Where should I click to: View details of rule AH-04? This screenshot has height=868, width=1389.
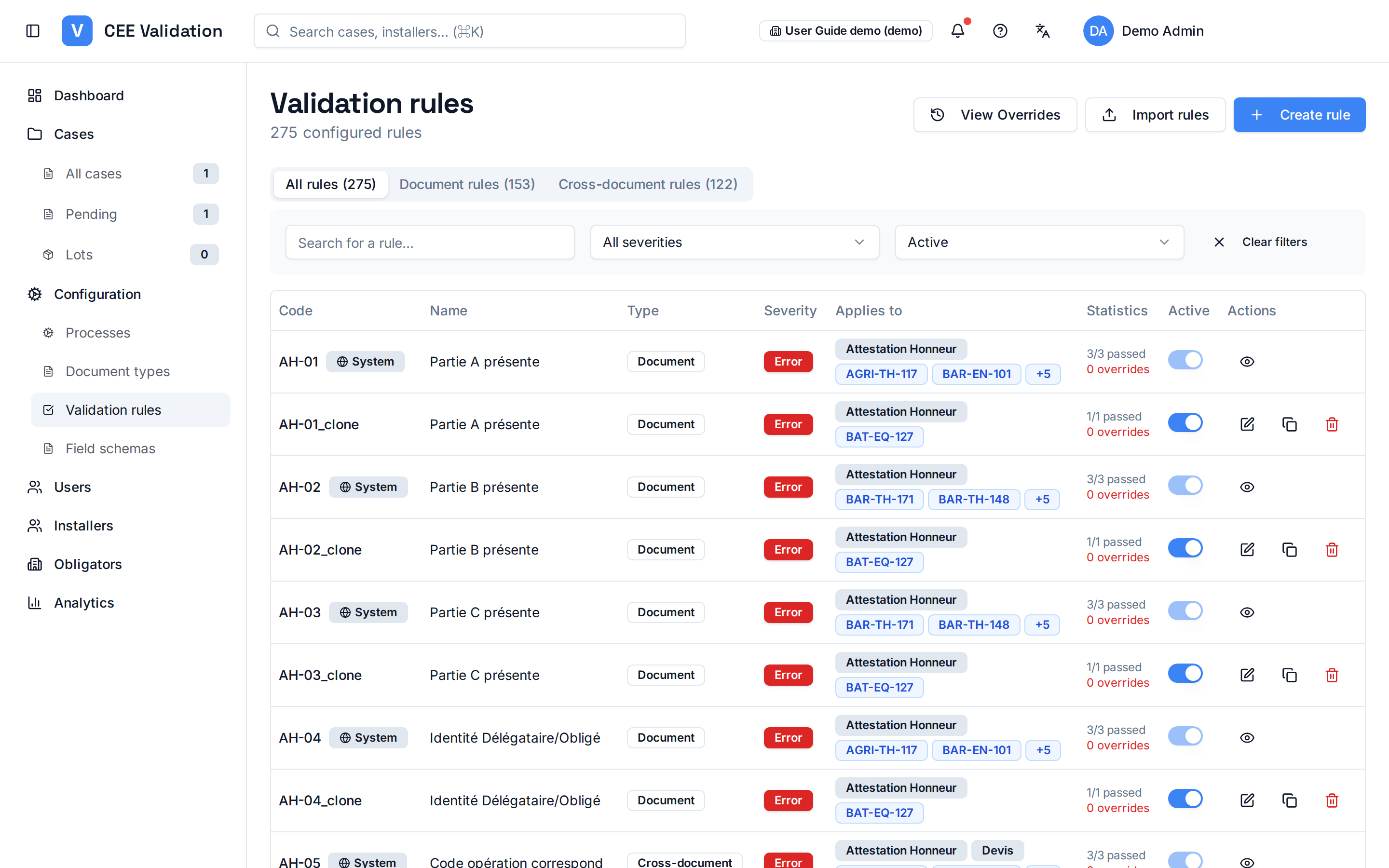pyautogui.click(x=1247, y=738)
